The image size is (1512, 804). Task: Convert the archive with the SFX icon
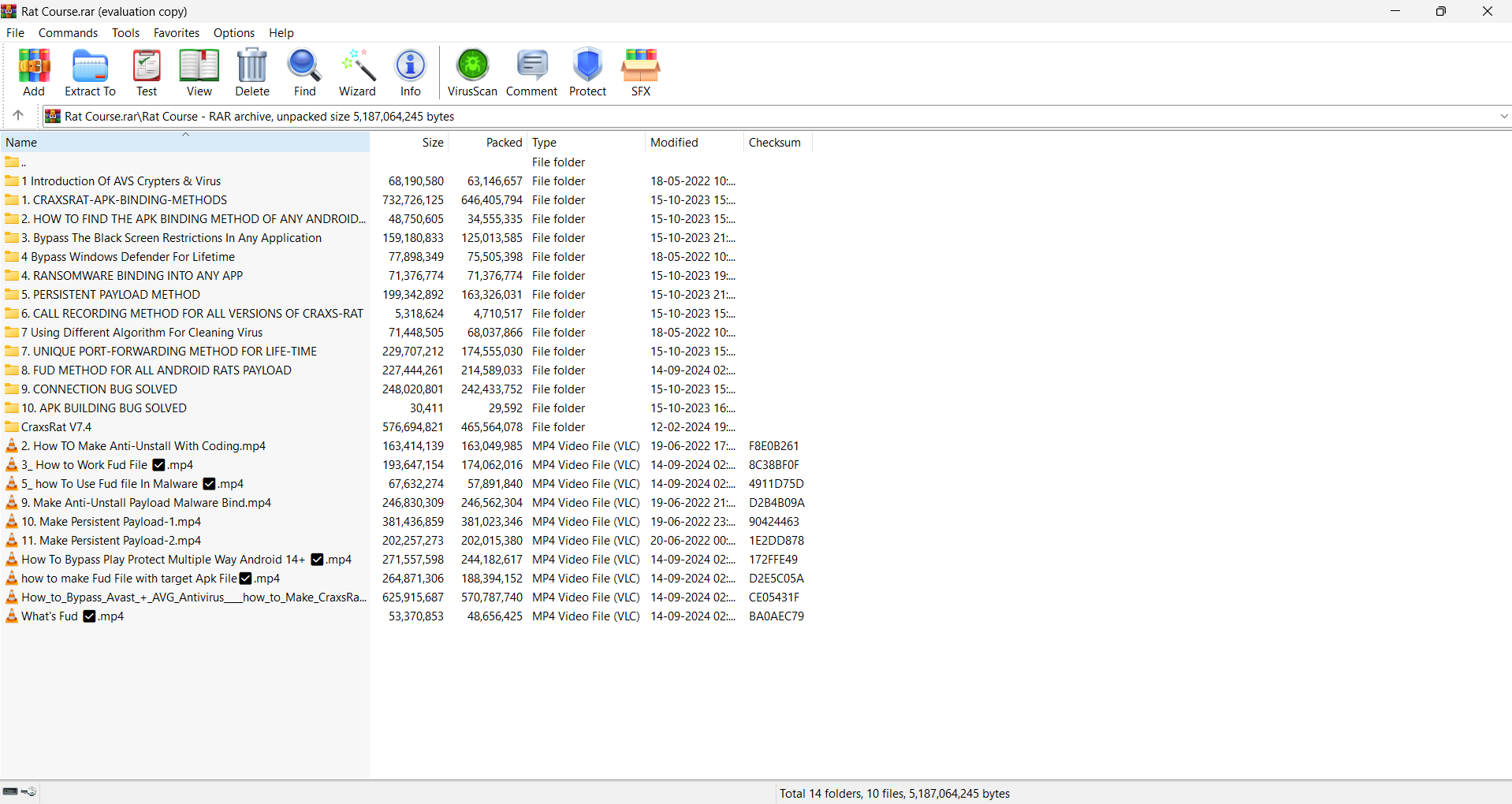point(641,73)
